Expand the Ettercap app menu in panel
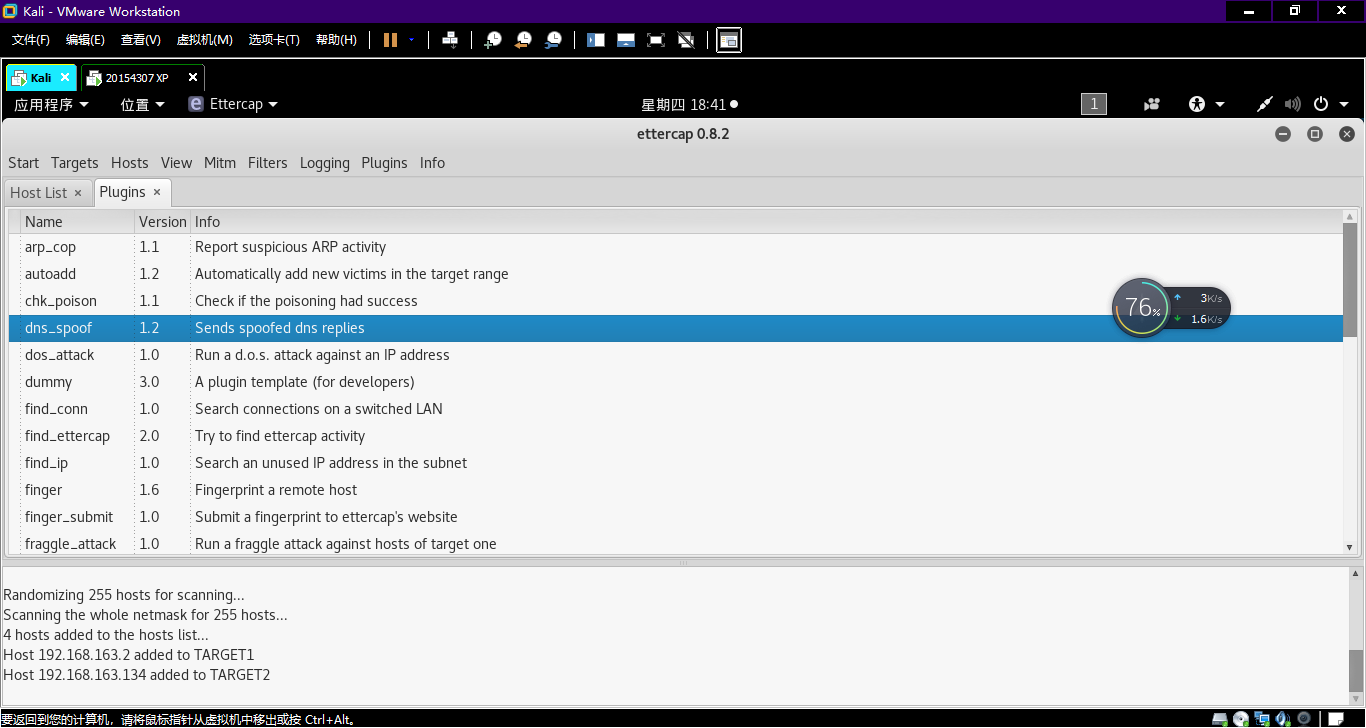Image resolution: width=1366 pixels, height=728 pixels. tap(233, 104)
